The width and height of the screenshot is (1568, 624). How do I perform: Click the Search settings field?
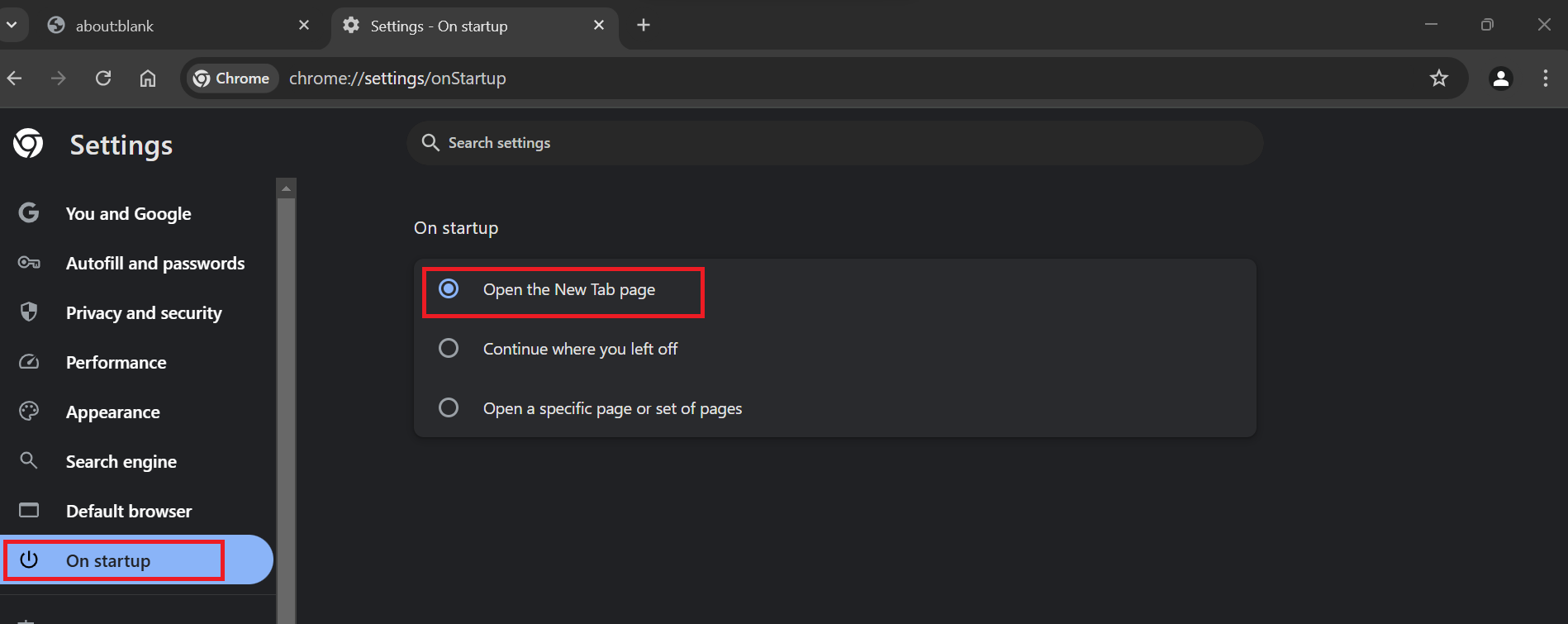pyautogui.click(x=835, y=143)
